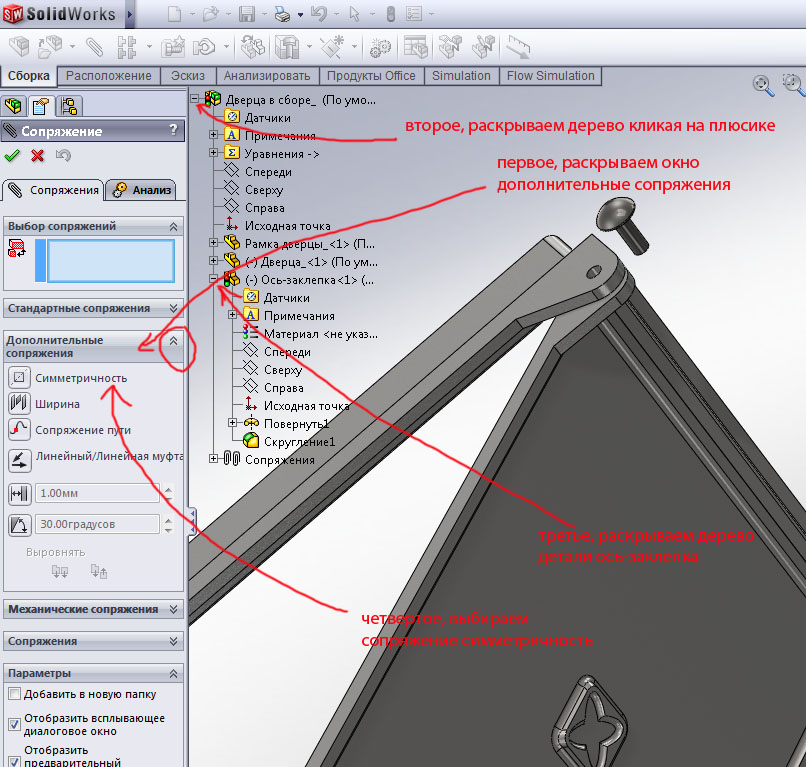Screen dimensions: 806x767
Task: Cancel the mate with the red X
Action: click(x=37, y=155)
